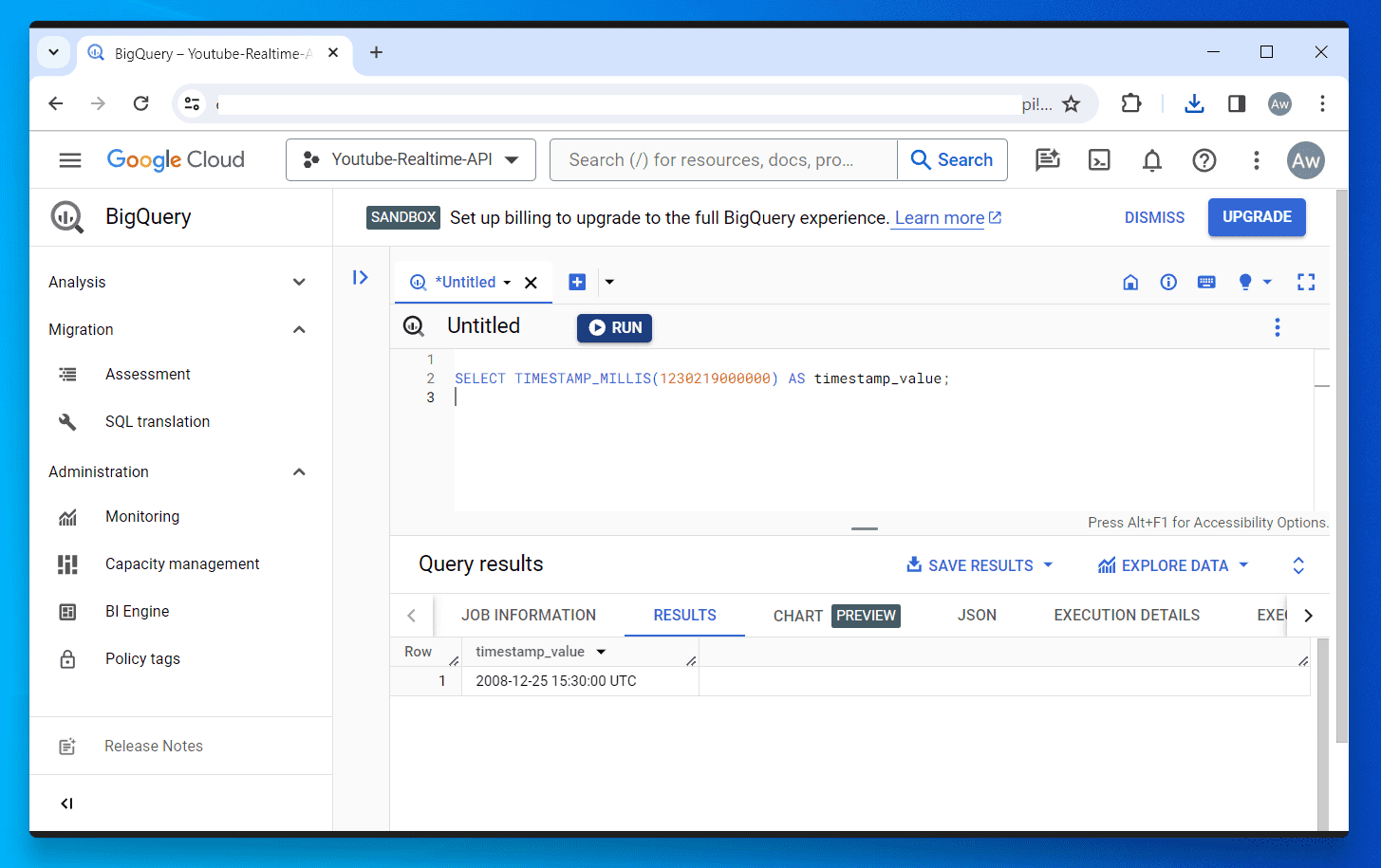The image size is (1381, 868).
Task: Open Monitoring from the Administration section
Action: [x=142, y=516]
